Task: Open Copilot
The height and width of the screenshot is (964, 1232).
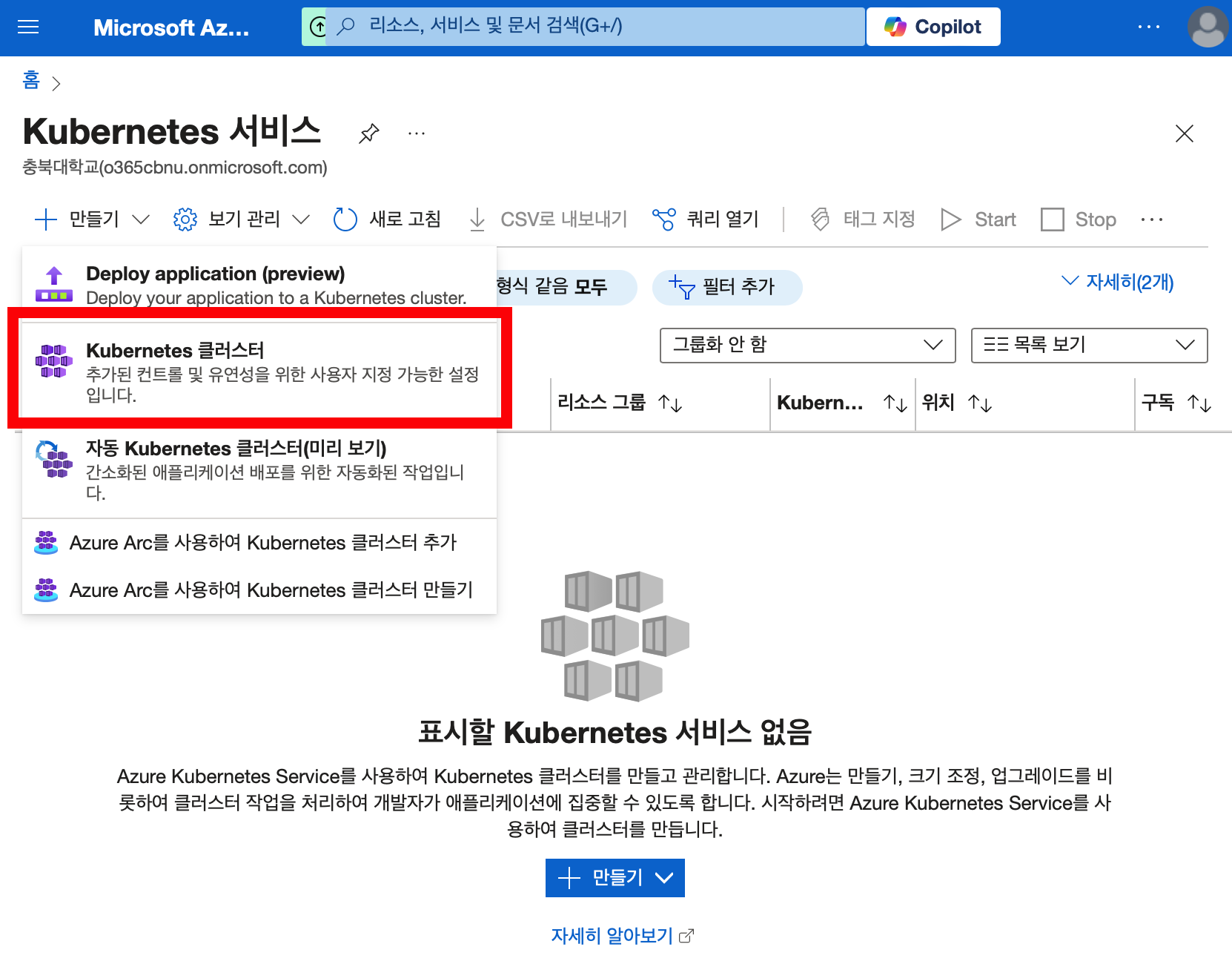Action: (x=933, y=27)
